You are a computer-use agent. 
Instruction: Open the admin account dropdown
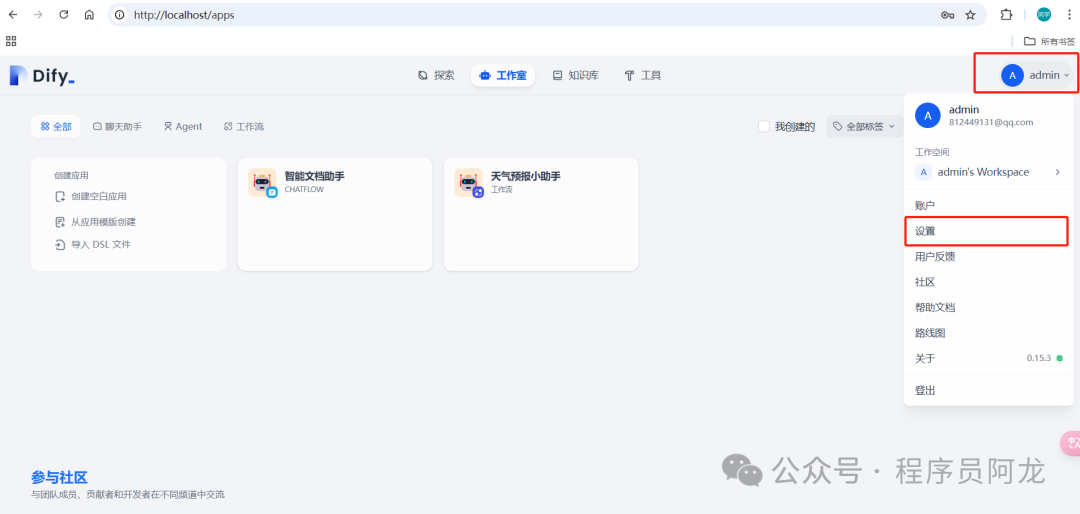pos(1035,76)
